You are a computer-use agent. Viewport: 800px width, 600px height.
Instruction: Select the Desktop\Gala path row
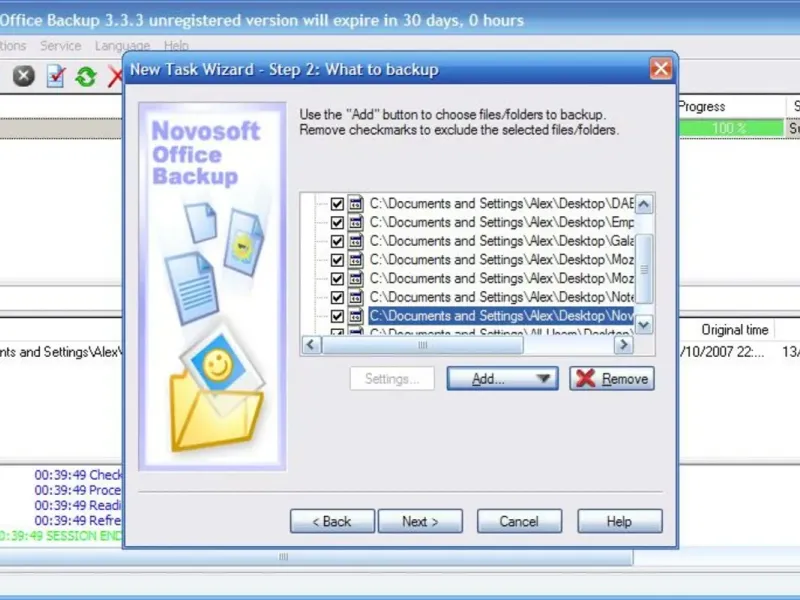coord(501,241)
